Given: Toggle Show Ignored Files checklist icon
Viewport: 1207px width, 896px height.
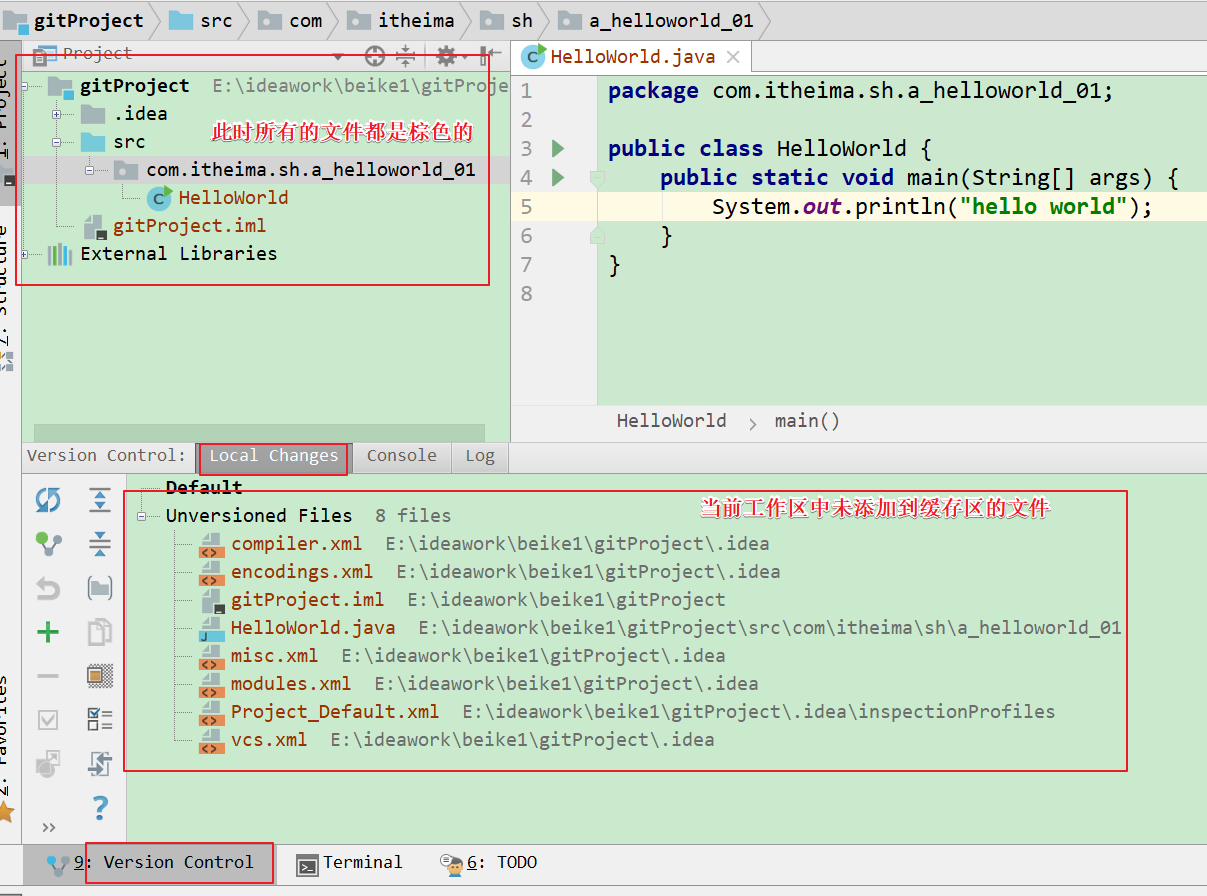Looking at the screenshot, I should (100, 719).
